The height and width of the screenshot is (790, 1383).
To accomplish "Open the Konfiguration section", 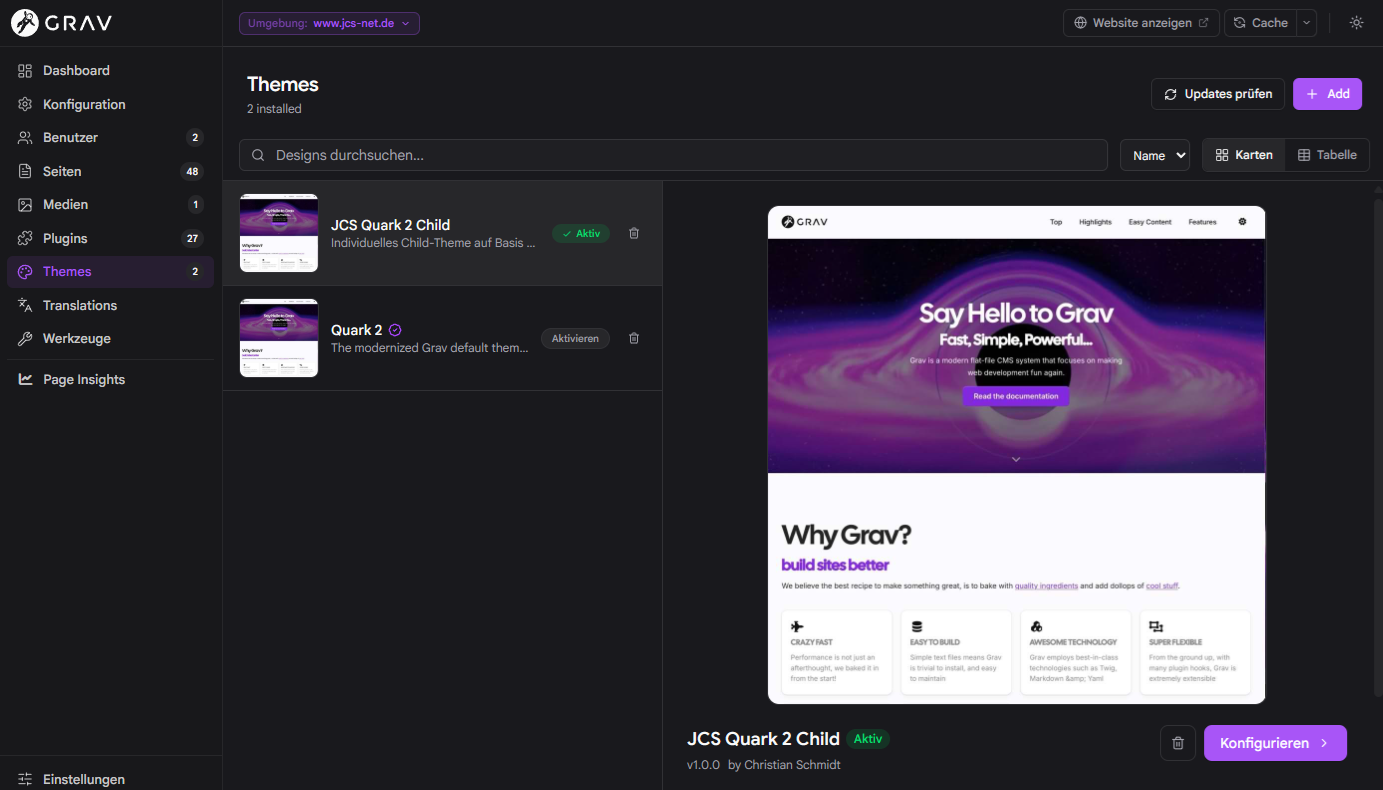I will click(110, 104).
